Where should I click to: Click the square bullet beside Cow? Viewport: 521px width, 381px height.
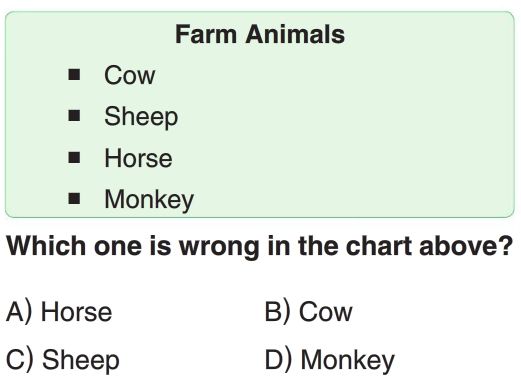(74, 75)
